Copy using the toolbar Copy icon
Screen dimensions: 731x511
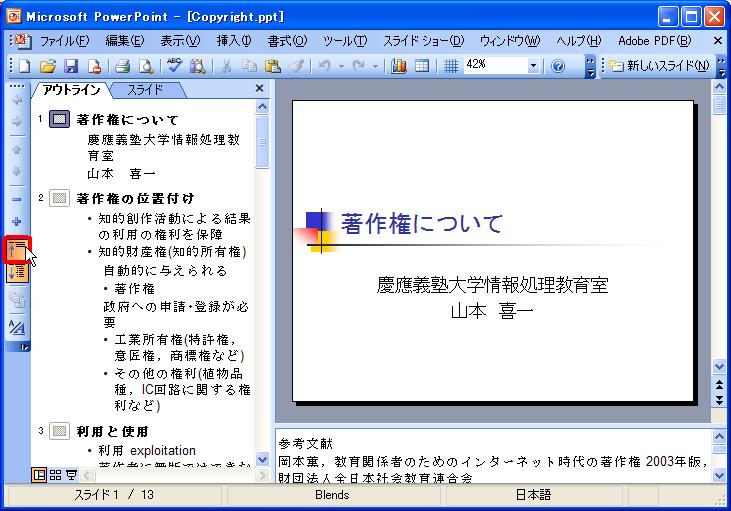249,66
